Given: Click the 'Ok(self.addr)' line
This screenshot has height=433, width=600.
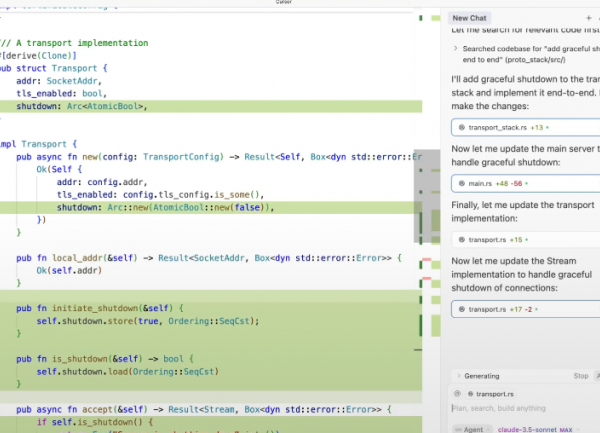Looking at the screenshot, I should tap(69, 270).
